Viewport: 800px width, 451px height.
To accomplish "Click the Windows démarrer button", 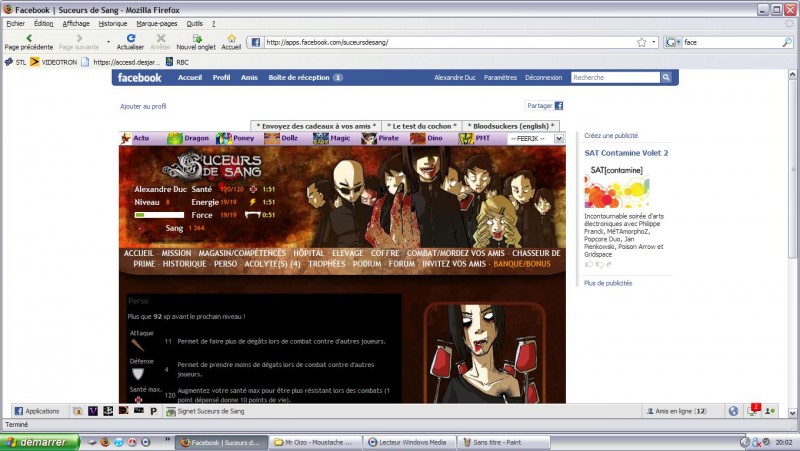I will 40,442.
